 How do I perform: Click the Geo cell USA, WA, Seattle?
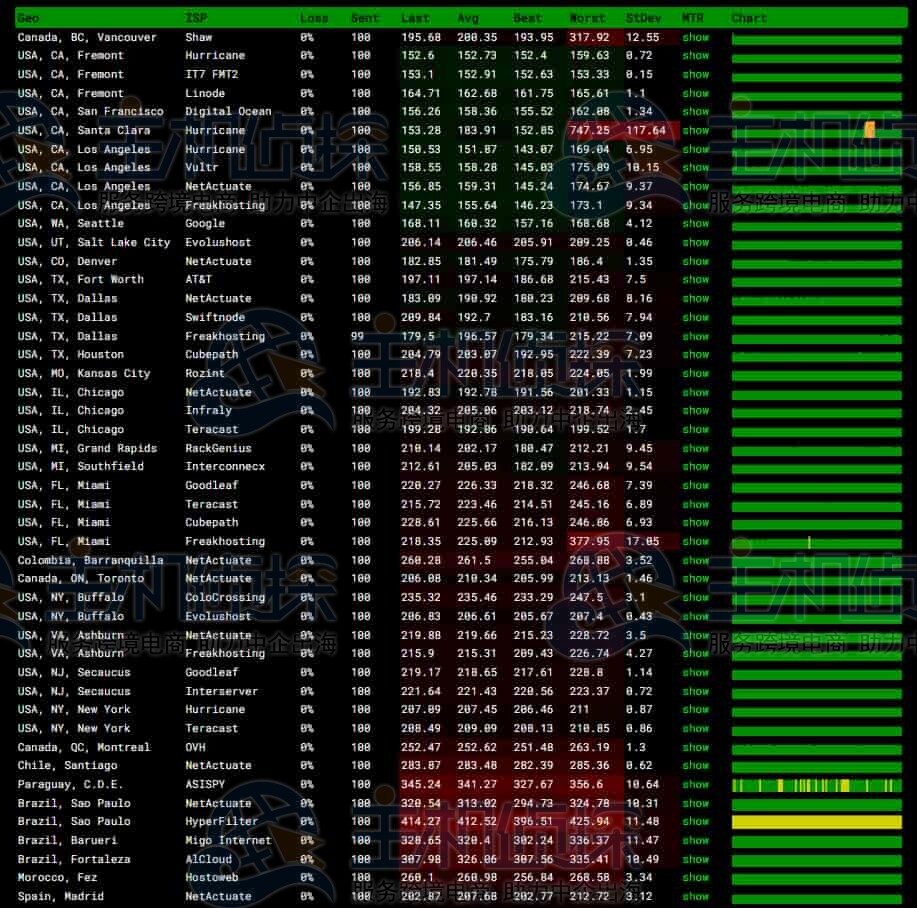[x=70, y=223]
